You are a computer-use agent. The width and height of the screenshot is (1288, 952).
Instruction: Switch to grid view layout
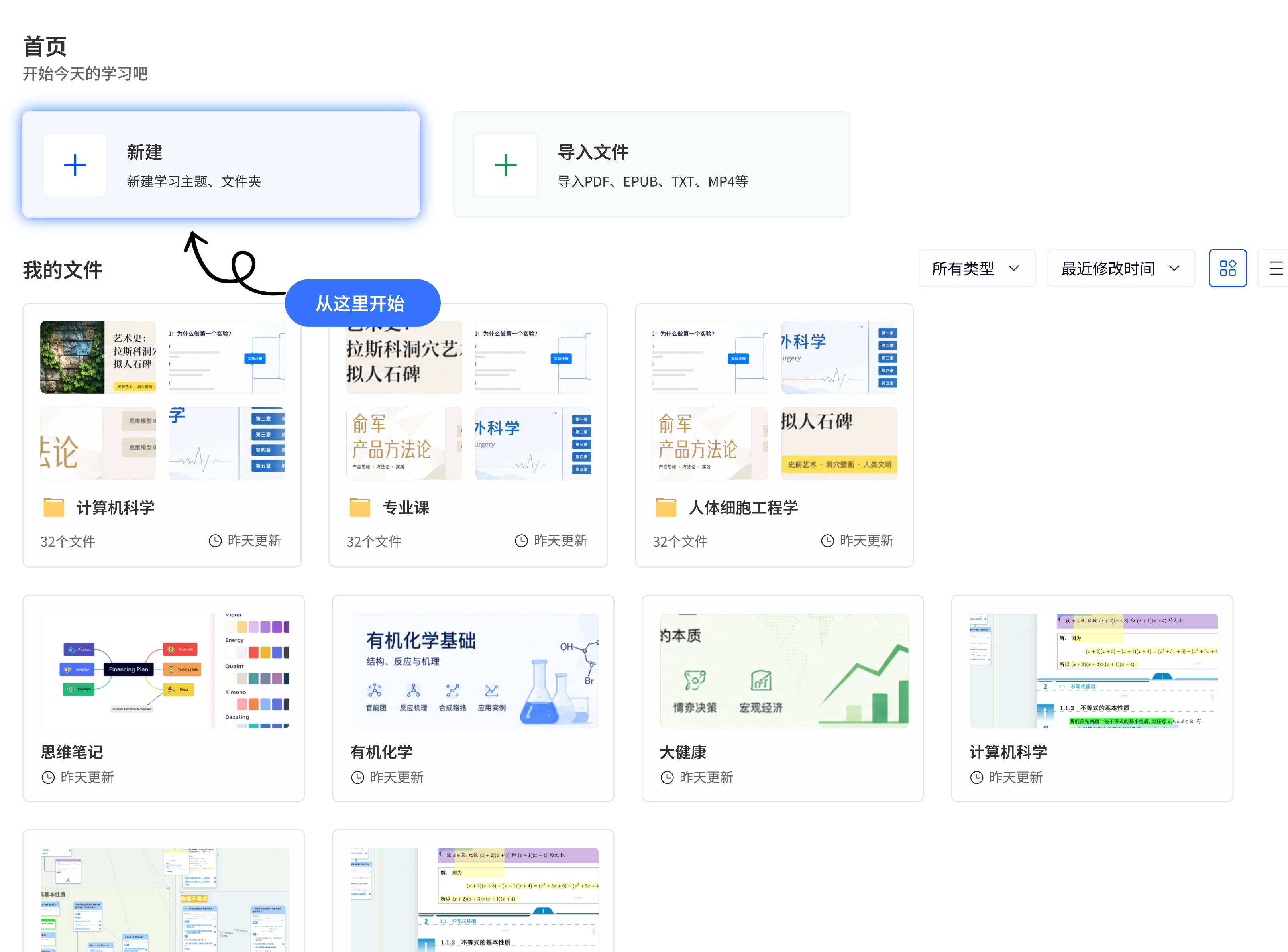click(x=1227, y=268)
